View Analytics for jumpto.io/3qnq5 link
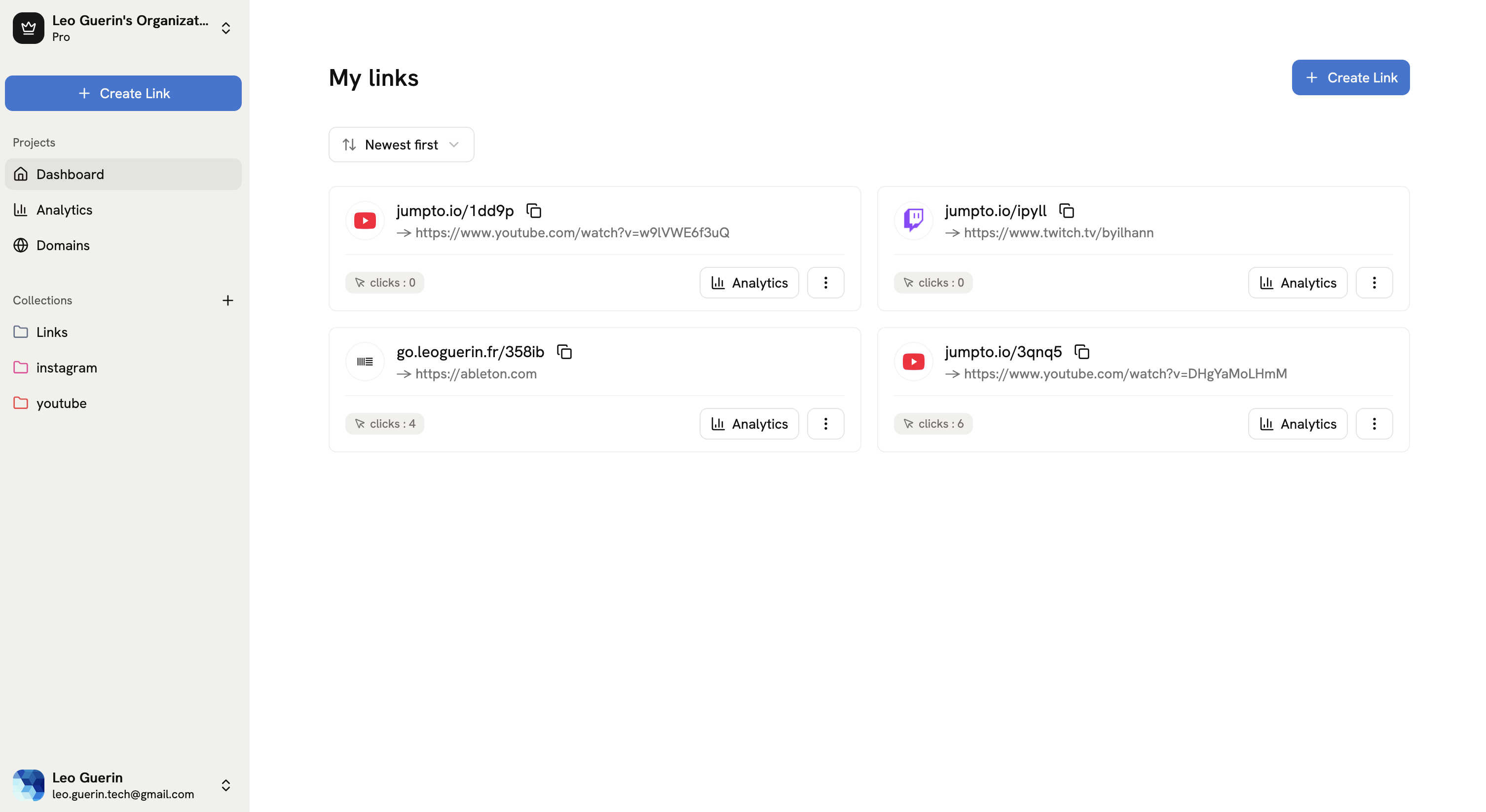 1298,424
